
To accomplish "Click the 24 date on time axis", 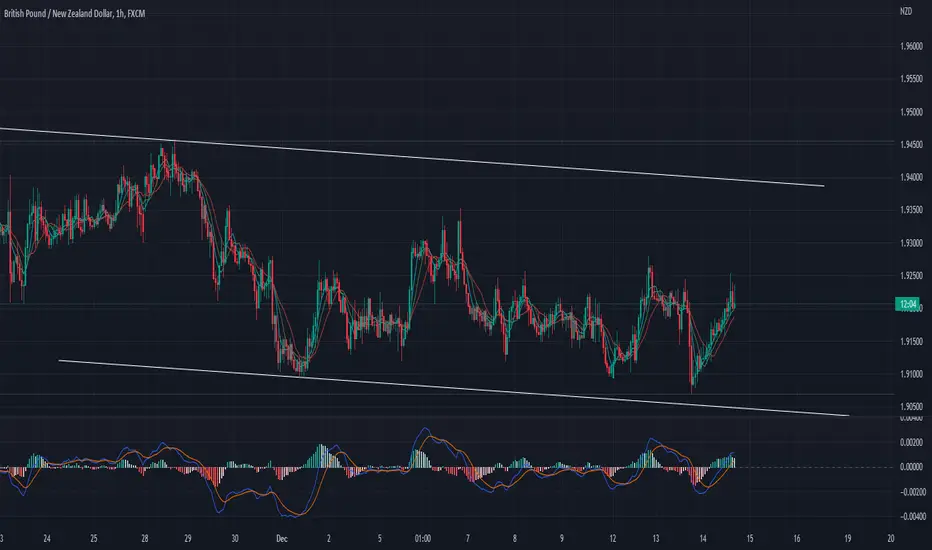I will [47, 539].
